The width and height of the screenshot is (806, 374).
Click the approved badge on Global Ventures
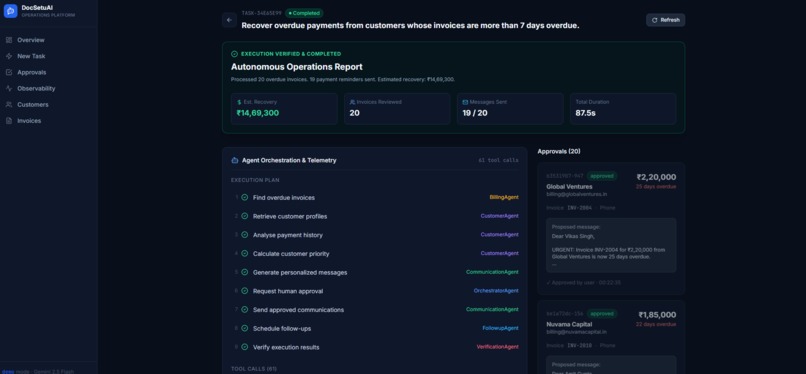pos(602,176)
